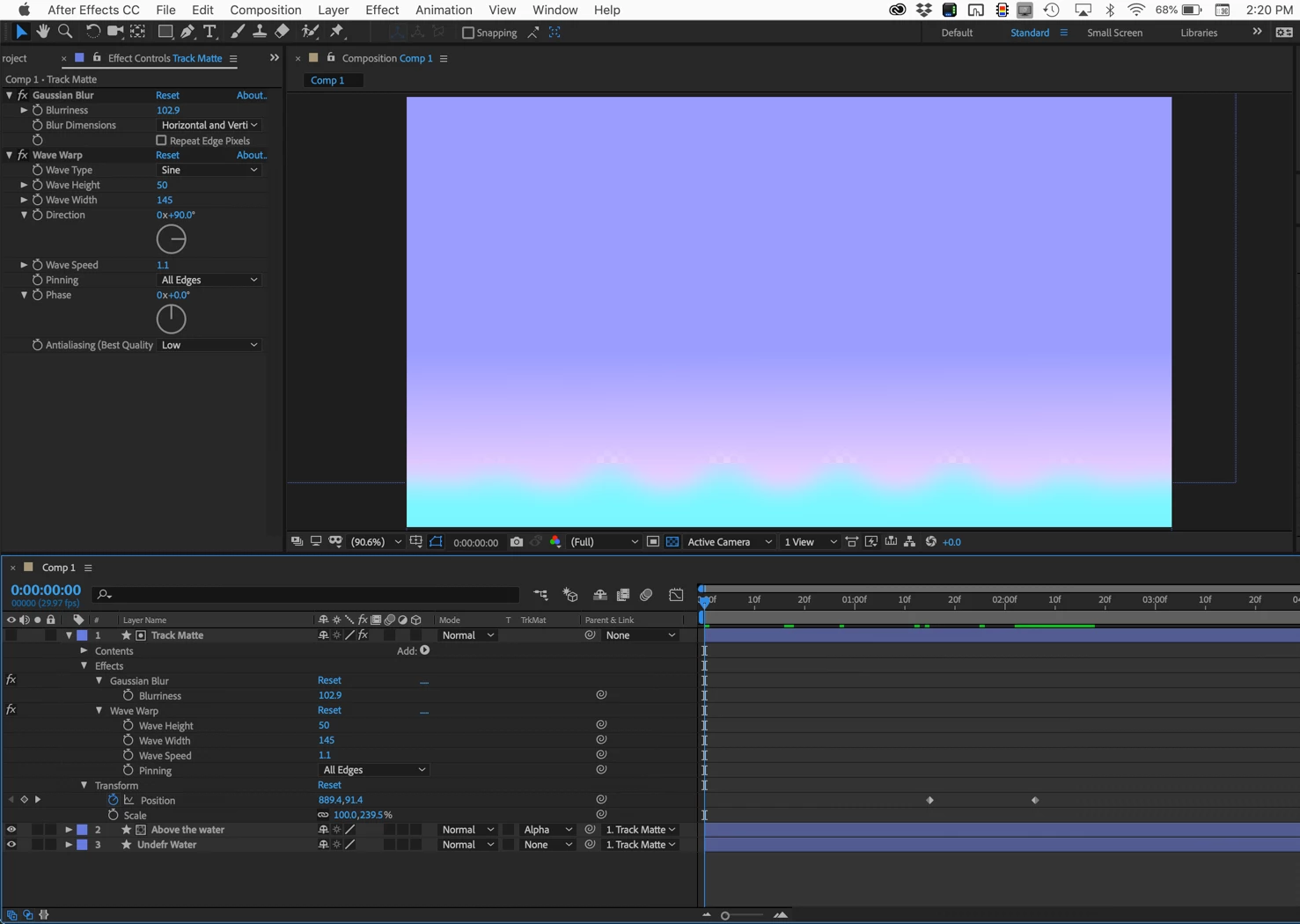This screenshot has height=924, width=1300.
Task: Select the Horizontal Type tool
Action: coord(209,32)
